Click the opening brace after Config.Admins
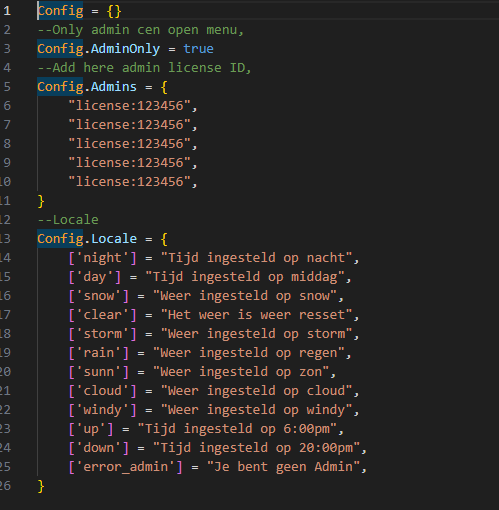 click(164, 87)
